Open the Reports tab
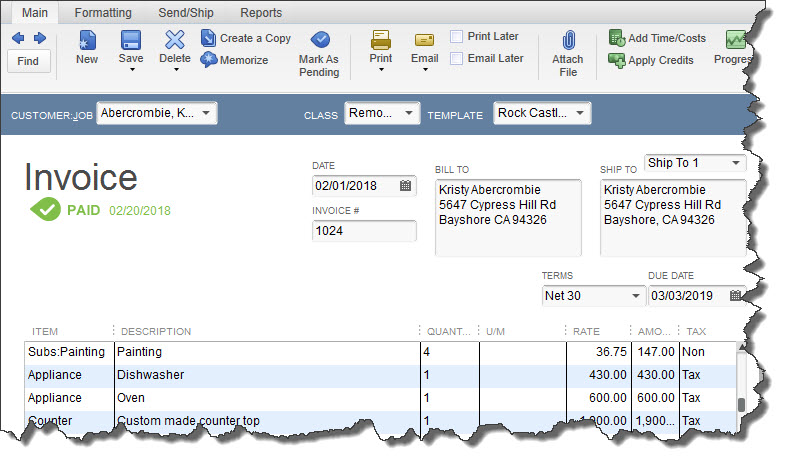The width and height of the screenshot is (788, 464). tap(261, 13)
